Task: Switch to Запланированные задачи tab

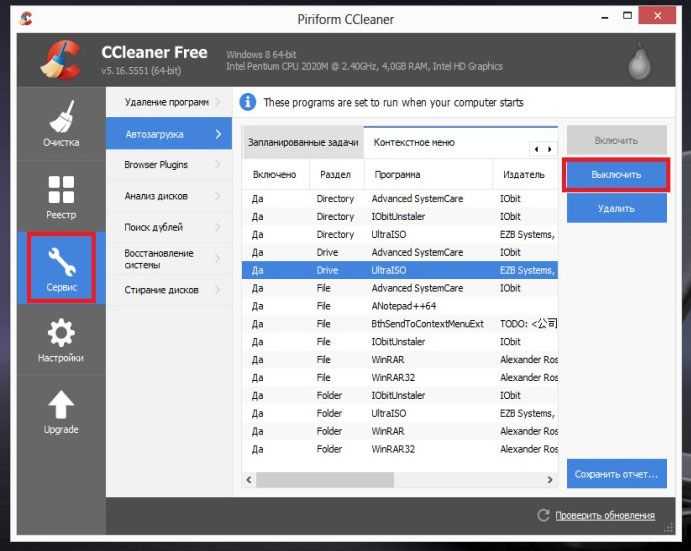Action: [303, 142]
